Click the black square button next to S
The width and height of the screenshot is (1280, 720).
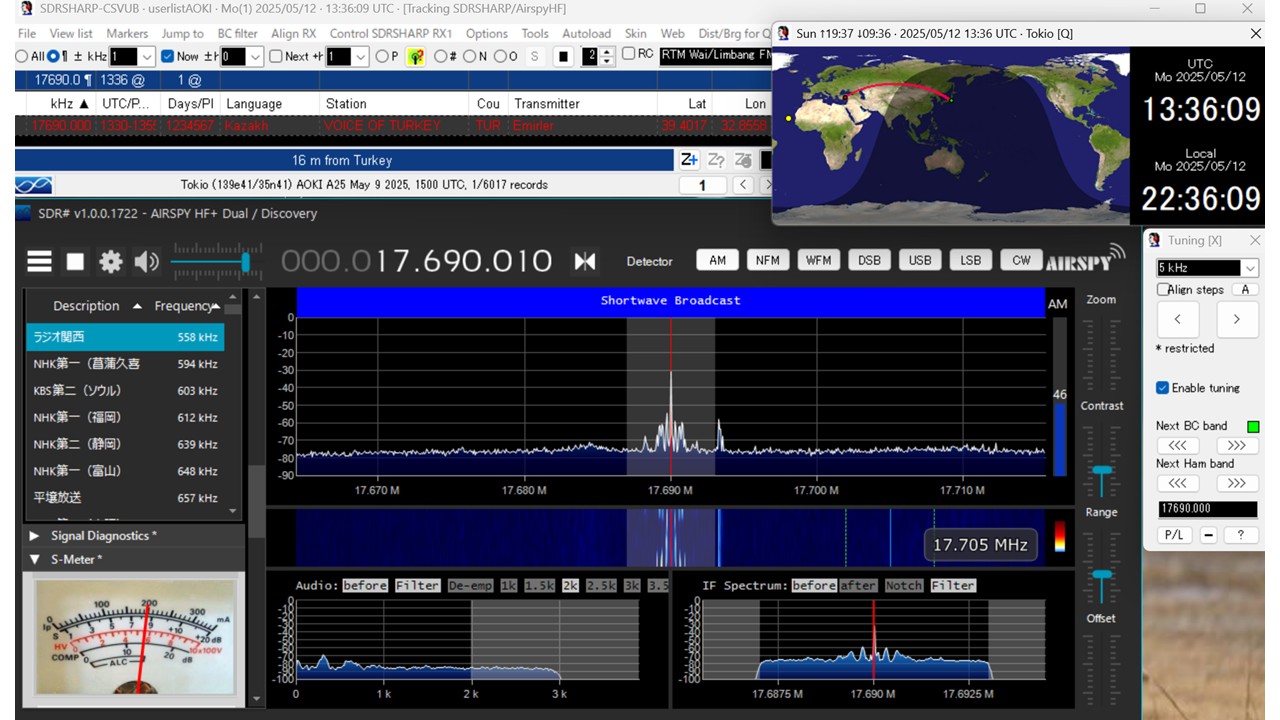(563, 56)
